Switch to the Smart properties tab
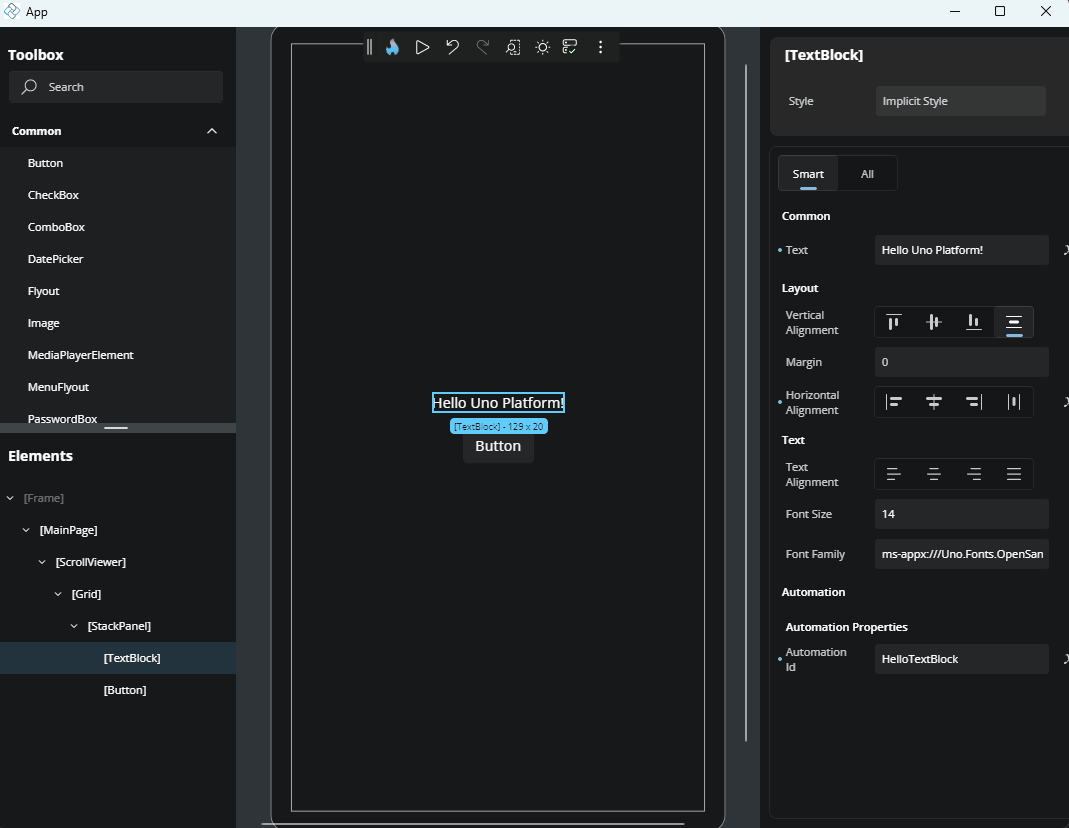The height and width of the screenshot is (828, 1069). click(x=808, y=174)
